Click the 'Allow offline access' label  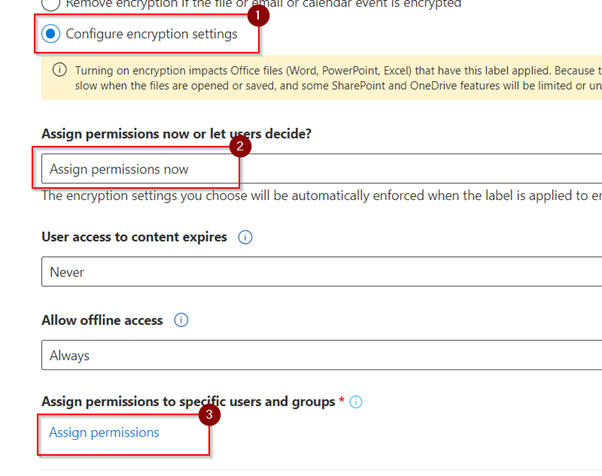[104, 321]
